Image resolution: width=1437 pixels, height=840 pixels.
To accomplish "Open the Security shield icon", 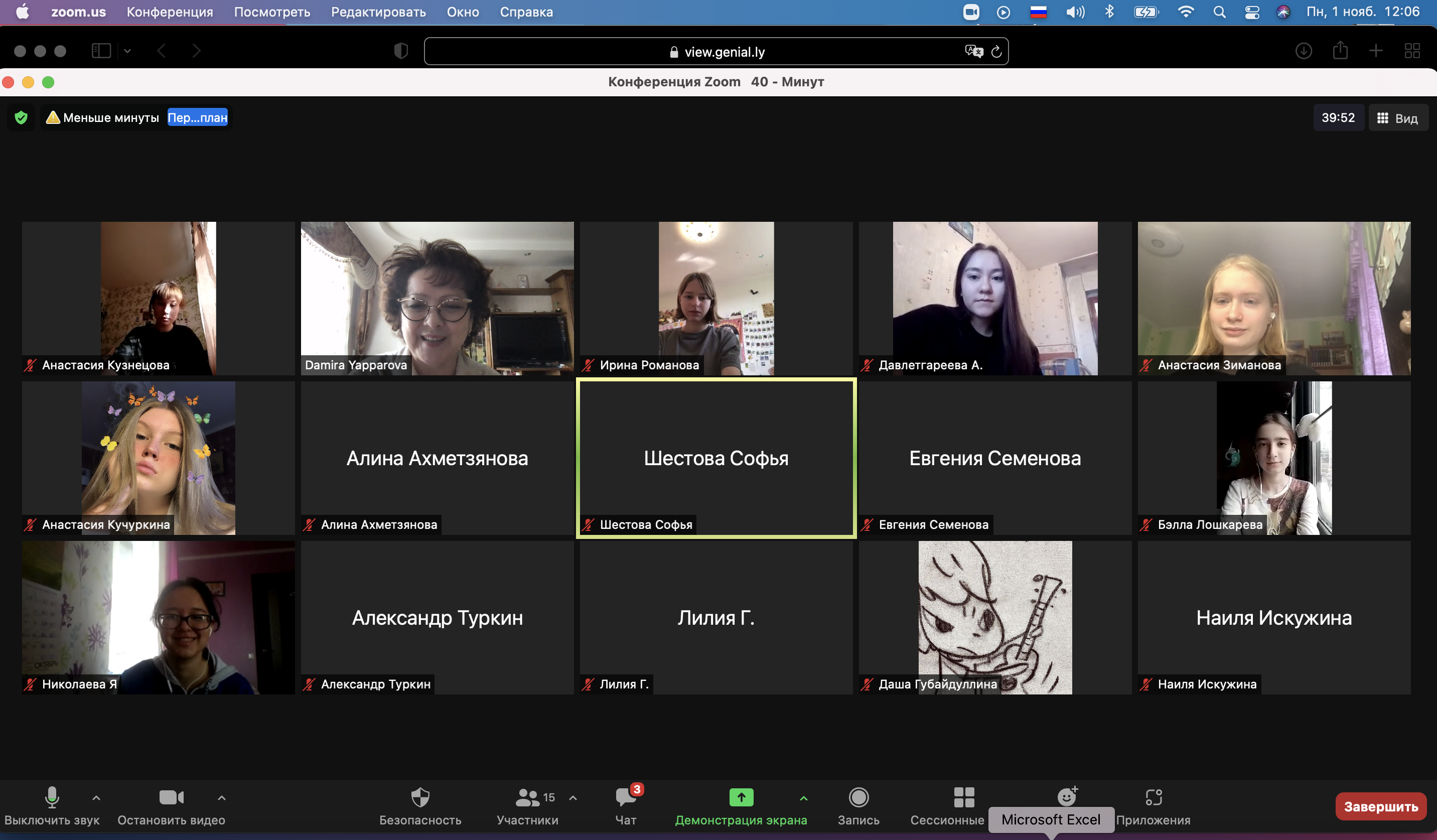I will point(420,797).
